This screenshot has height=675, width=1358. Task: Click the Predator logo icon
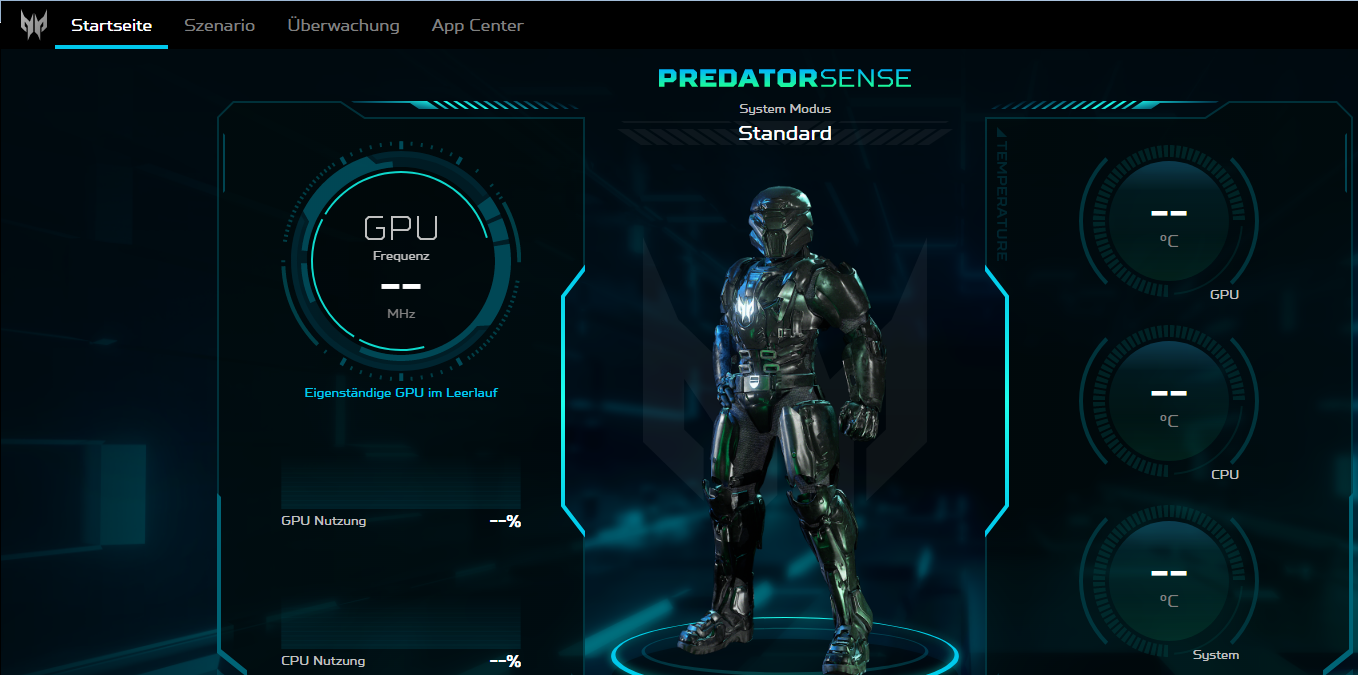(33, 25)
